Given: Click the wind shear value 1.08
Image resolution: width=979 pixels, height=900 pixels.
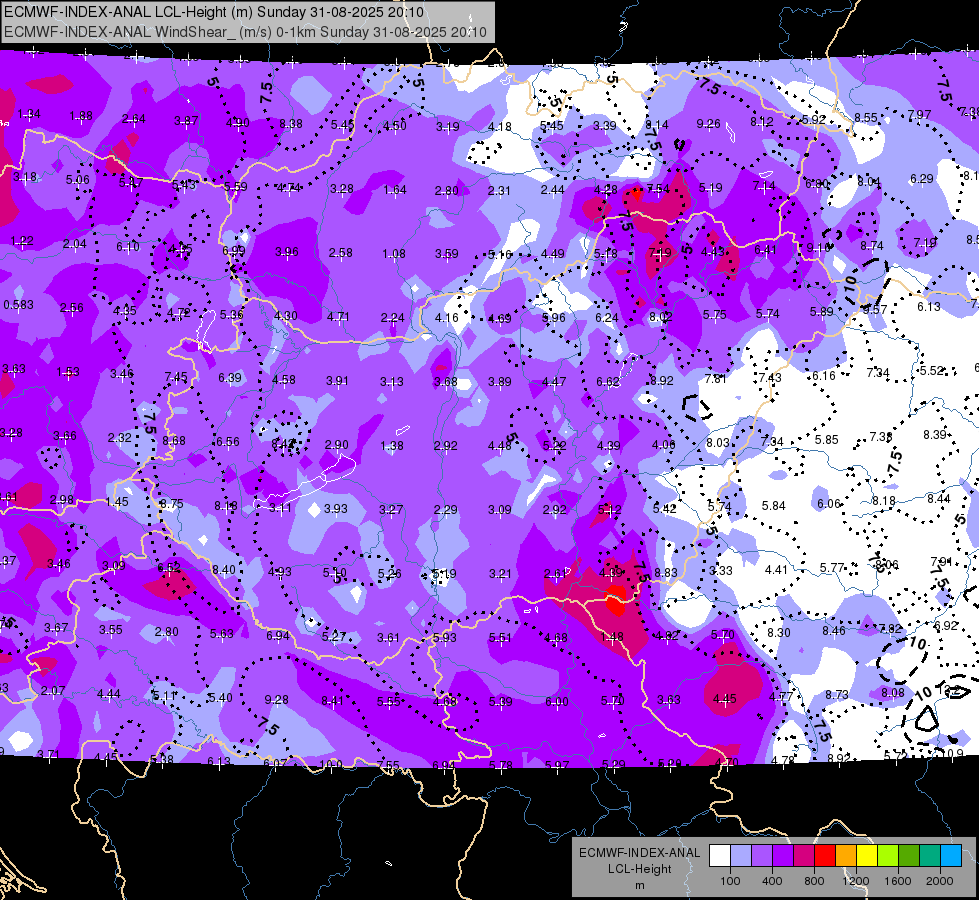Looking at the screenshot, I should [394, 254].
